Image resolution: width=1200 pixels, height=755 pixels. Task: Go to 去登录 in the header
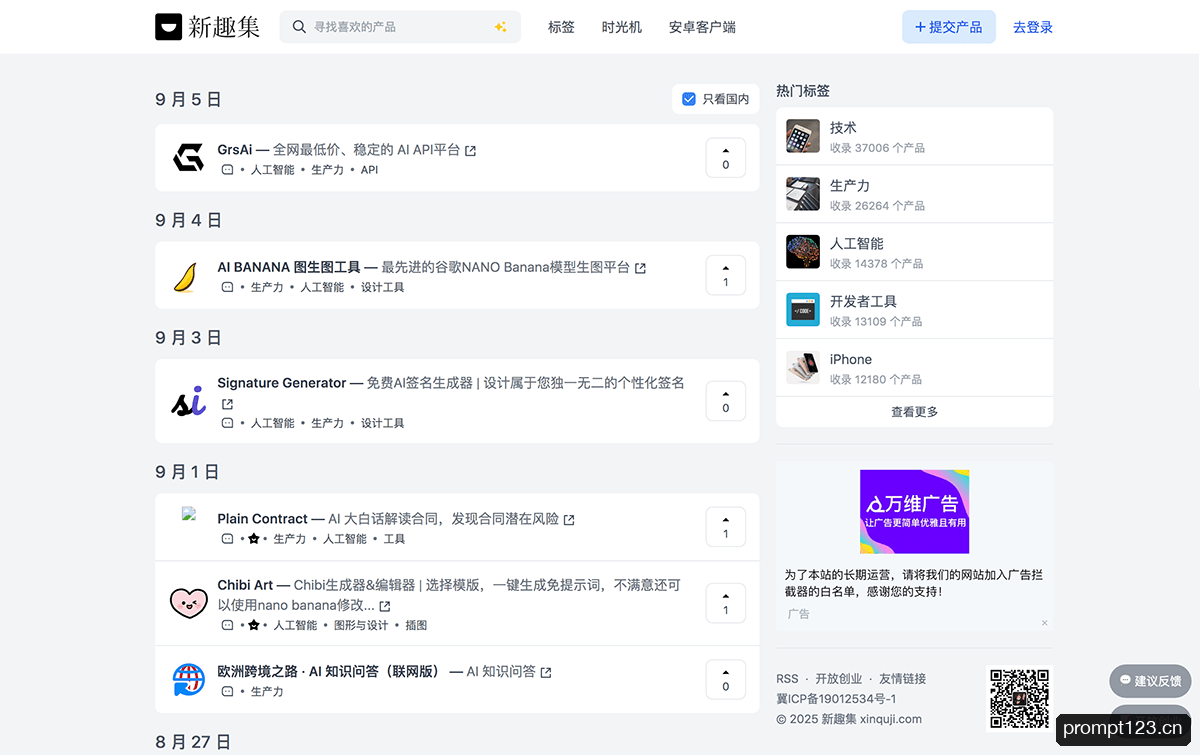pyautogui.click(x=1033, y=27)
